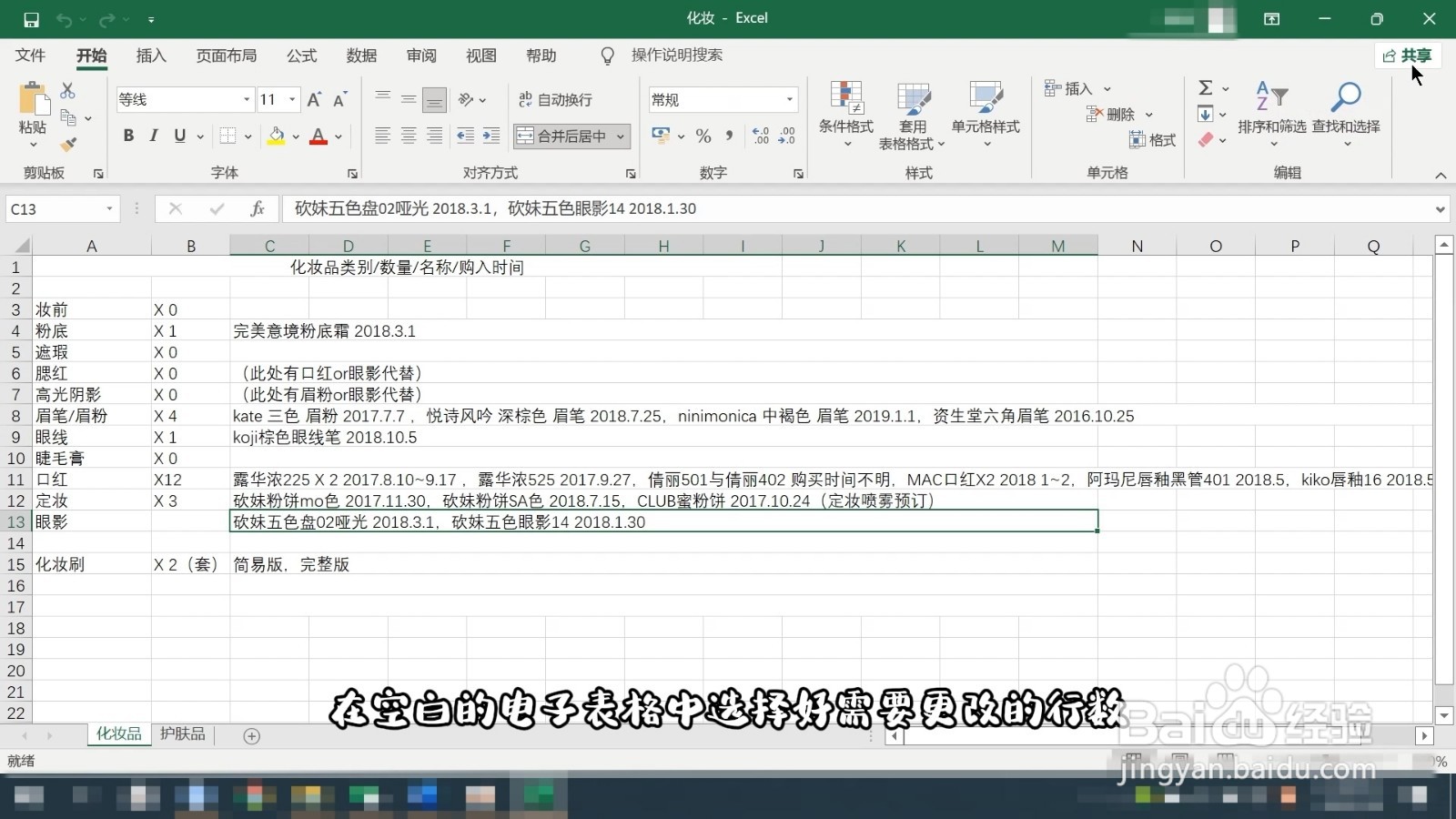Open Find and Select (查找和选择)
Viewport: 1456px width, 819px height.
(x=1347, y=114)
